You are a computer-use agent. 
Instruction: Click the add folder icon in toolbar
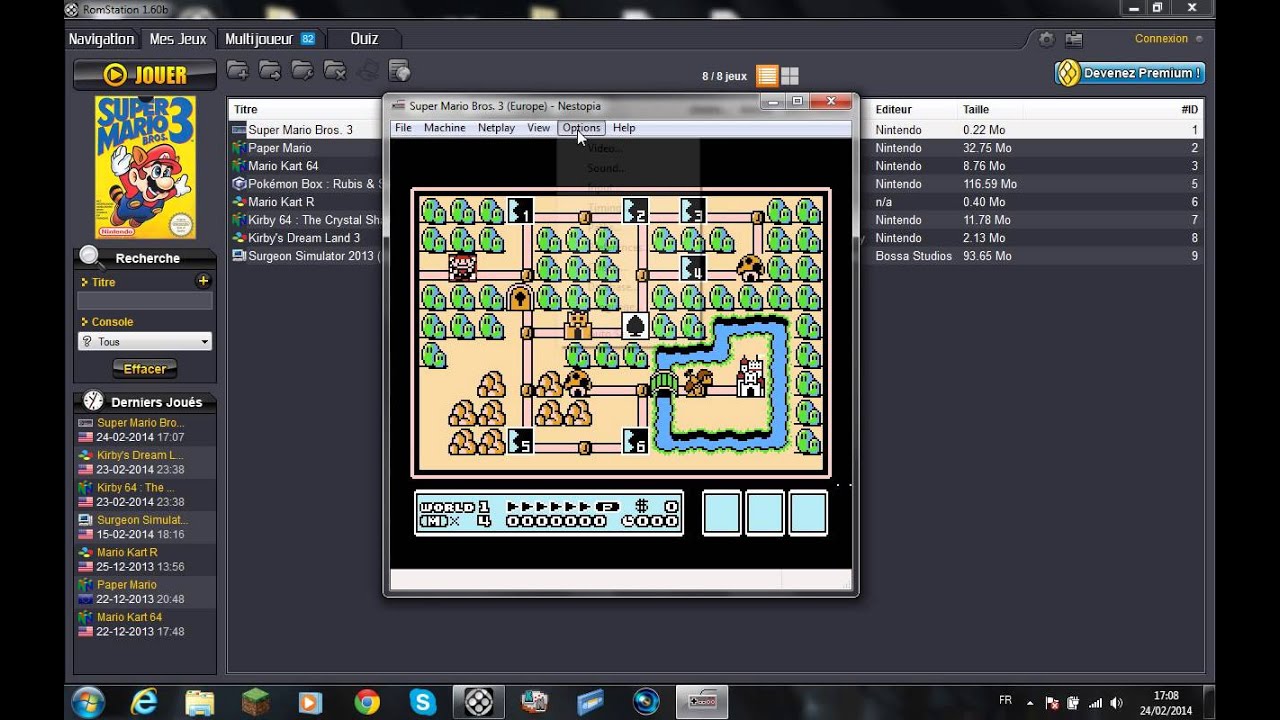(237, 70)
